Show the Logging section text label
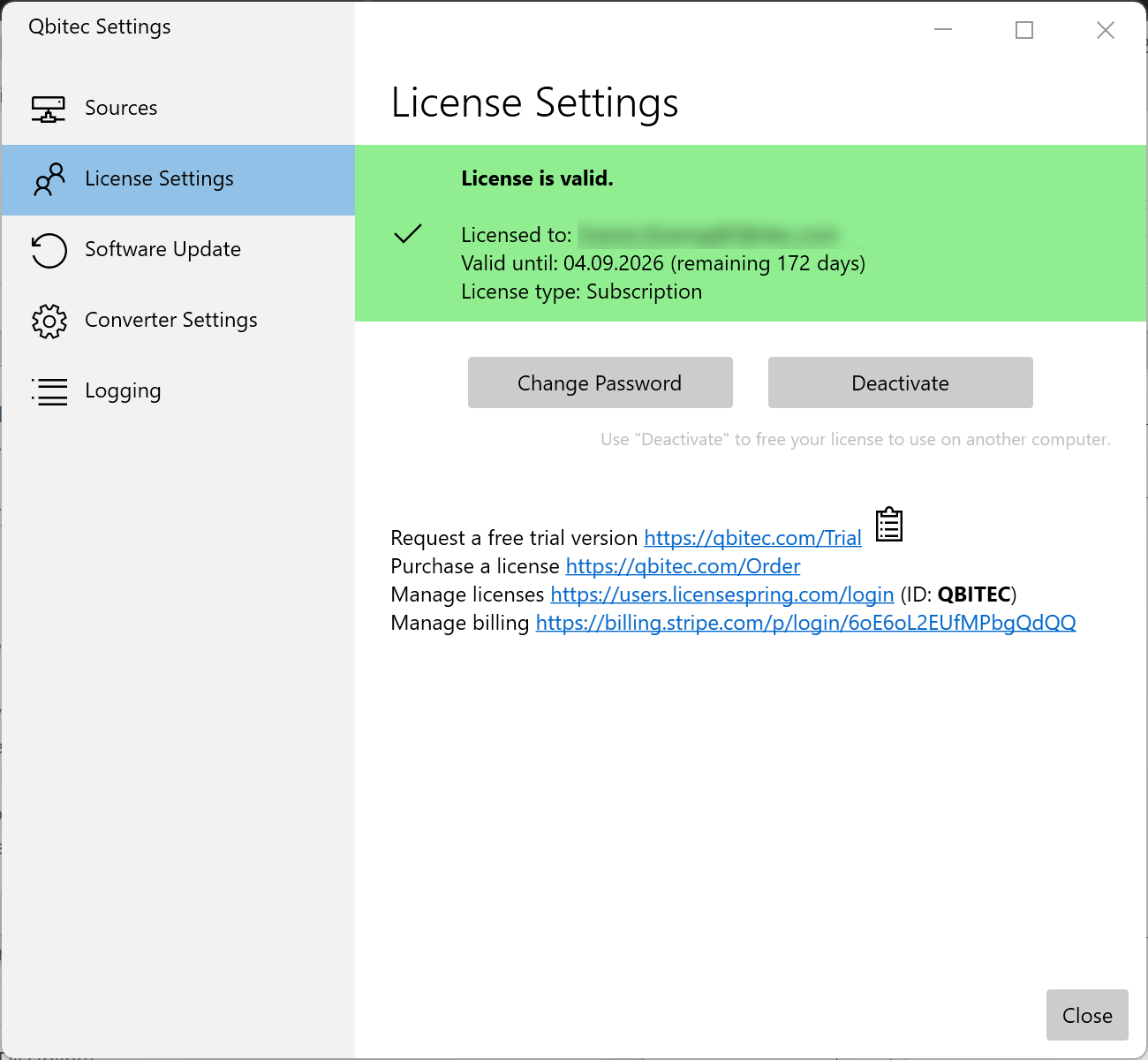 point(123,391)
